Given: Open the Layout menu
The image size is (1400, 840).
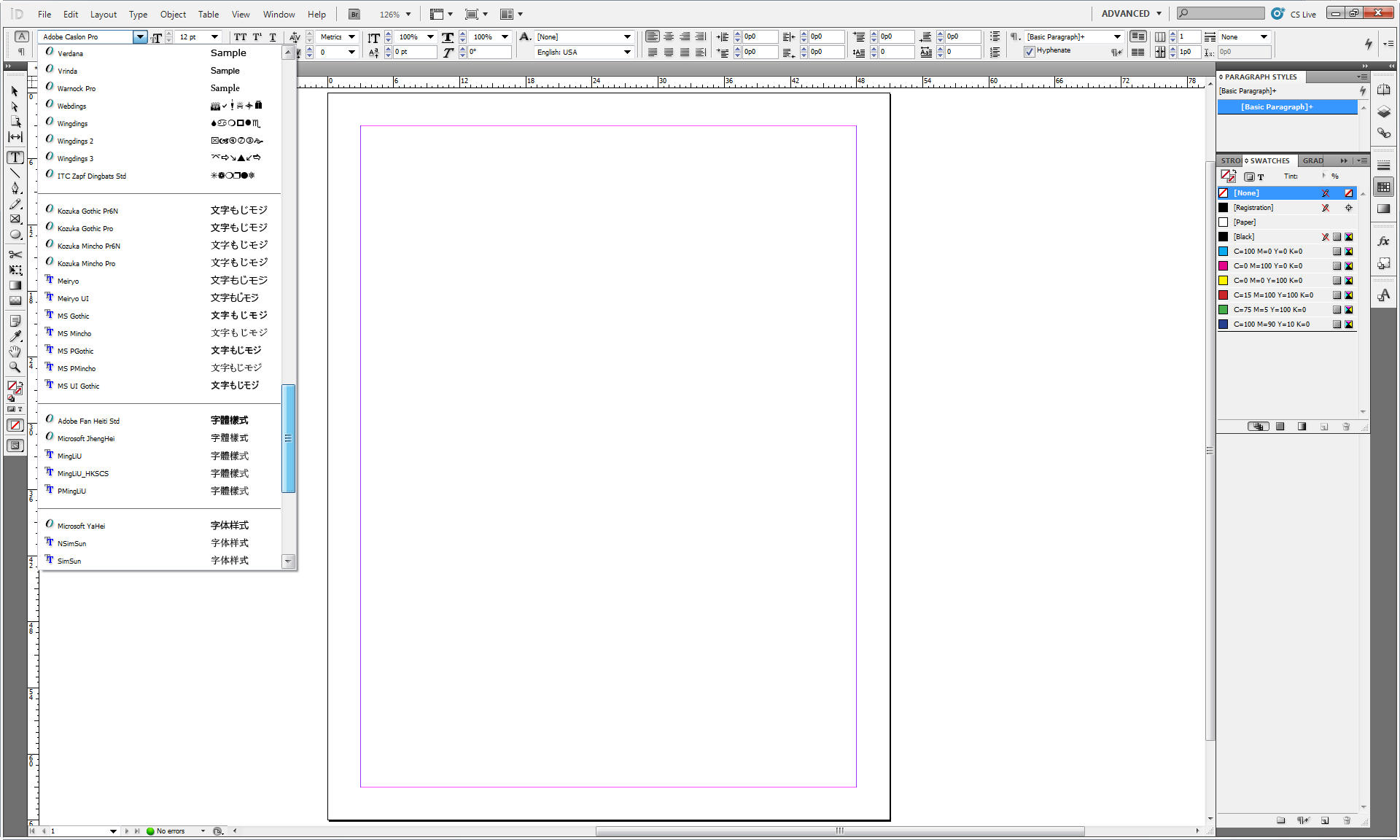Looking at the screenshot, I should coord(103,14).
